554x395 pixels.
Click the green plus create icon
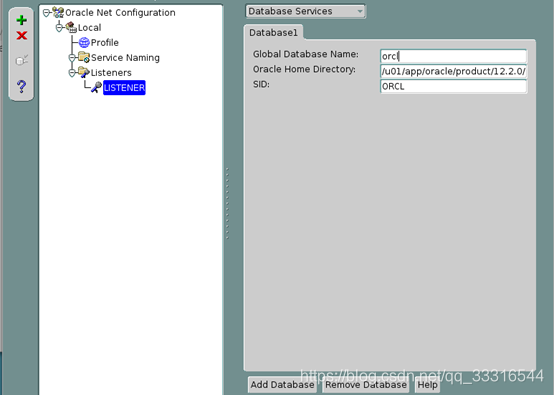point(22,20)
